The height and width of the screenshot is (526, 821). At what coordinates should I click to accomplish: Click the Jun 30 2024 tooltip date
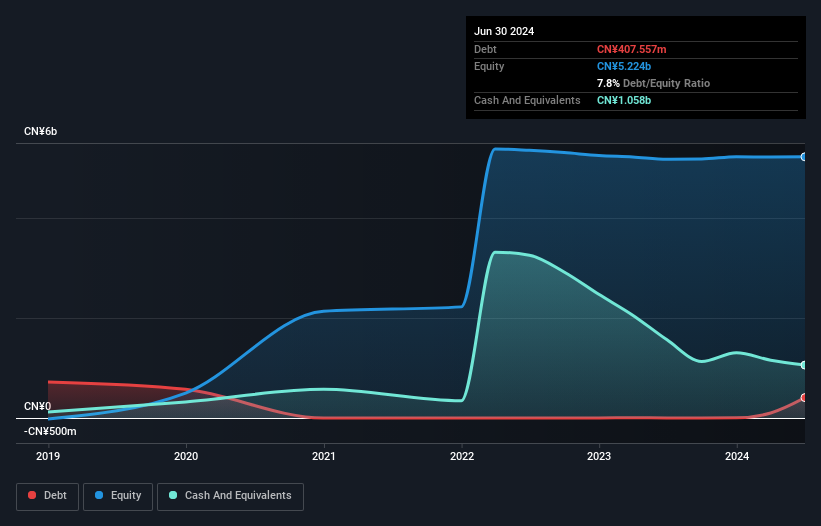coord(504,31)
